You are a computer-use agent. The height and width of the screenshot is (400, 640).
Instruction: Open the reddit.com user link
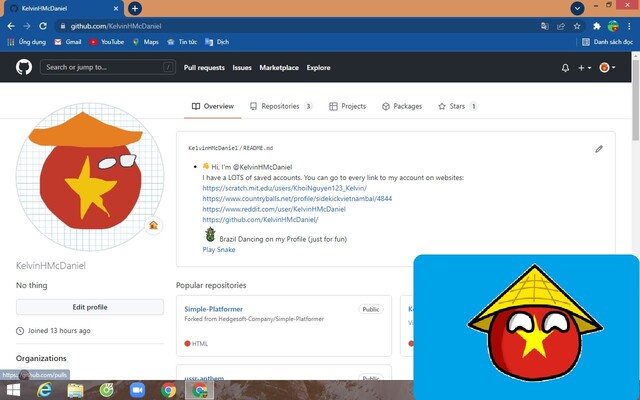coord(274,209)
